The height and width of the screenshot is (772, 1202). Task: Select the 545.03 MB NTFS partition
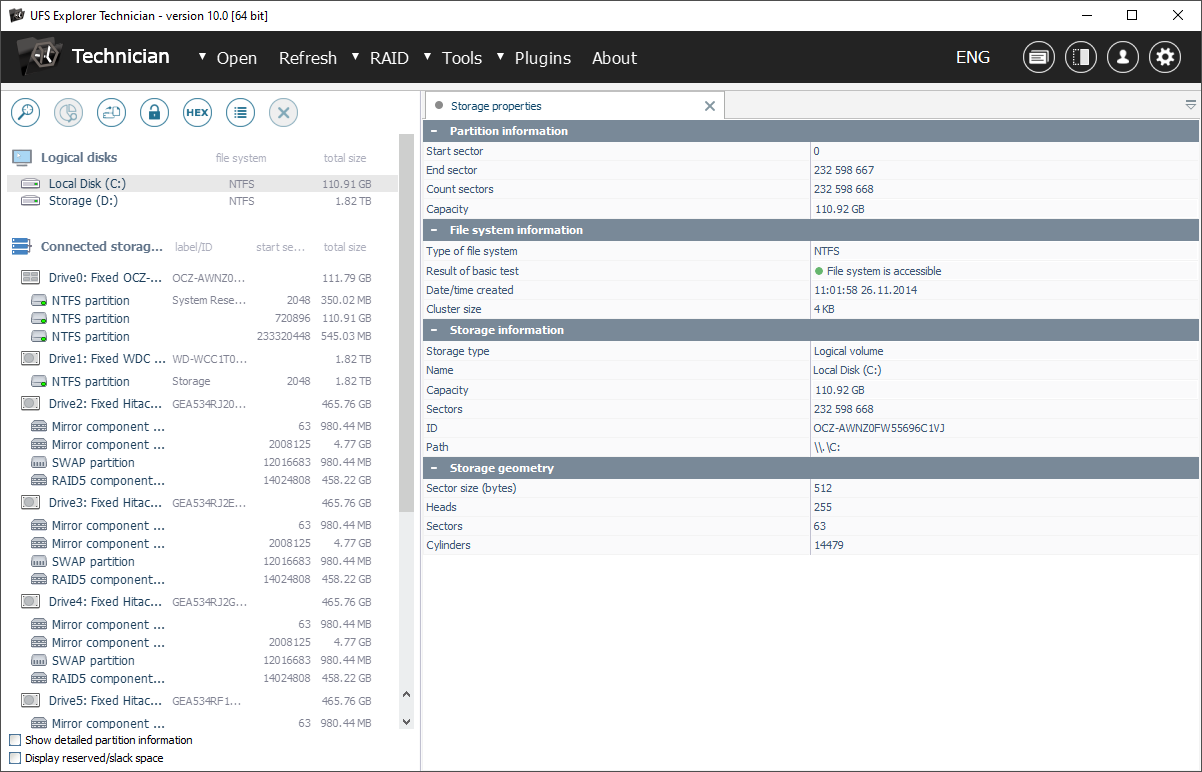click(202, 336)
